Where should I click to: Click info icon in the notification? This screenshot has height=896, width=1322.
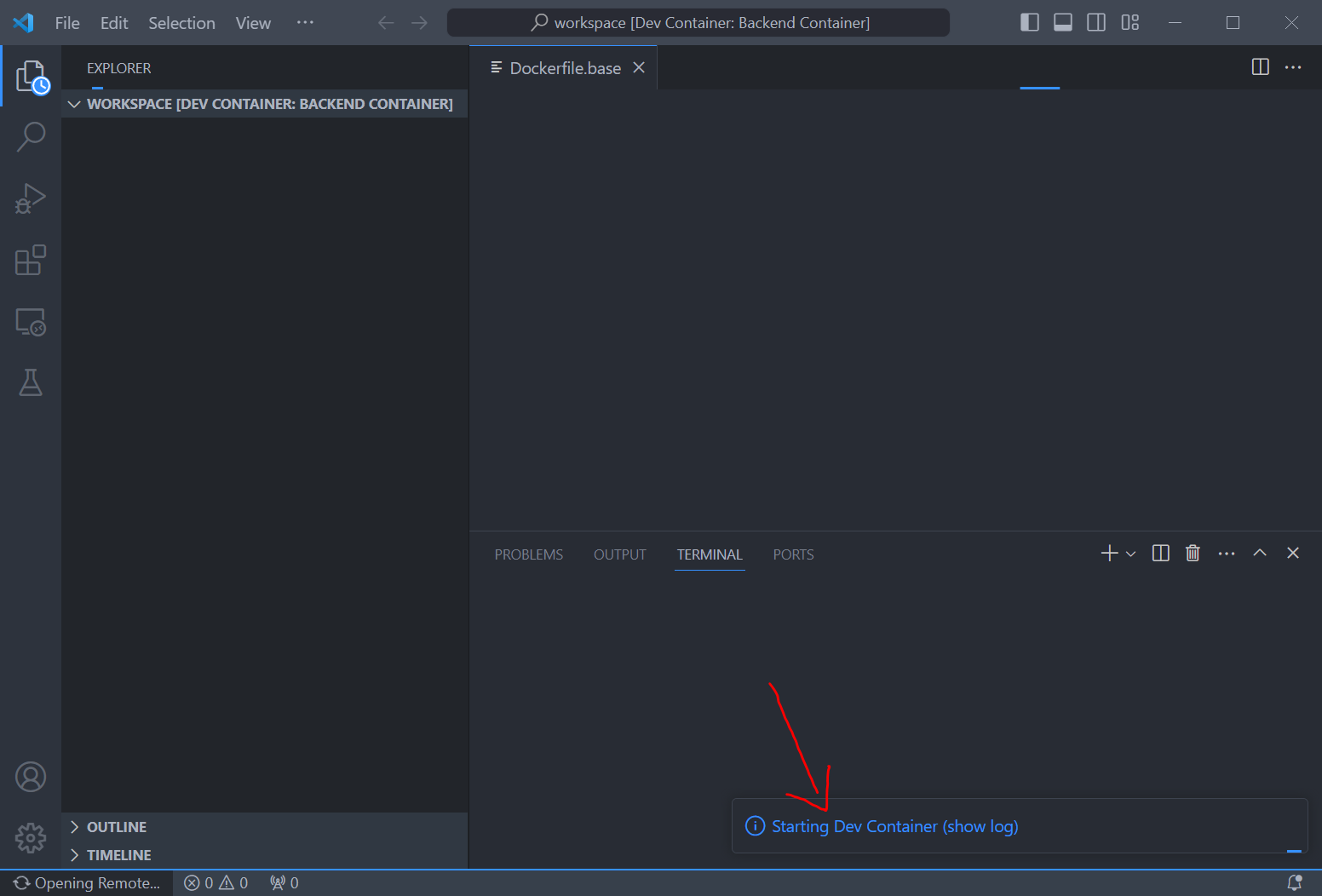point(755,826)
